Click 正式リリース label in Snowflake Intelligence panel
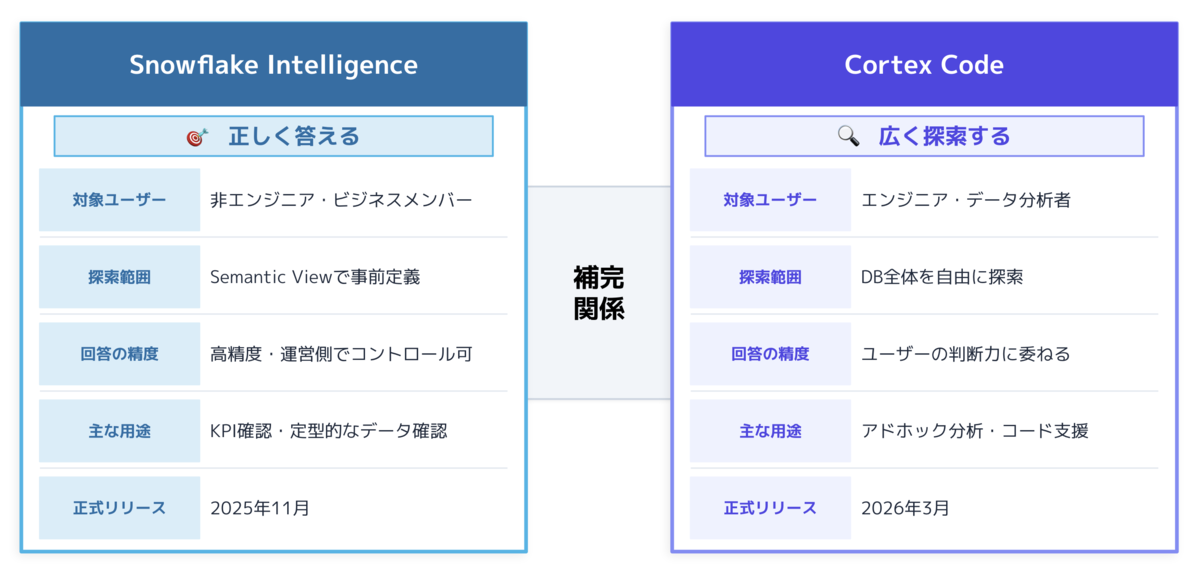 click(x=119, y=508)
